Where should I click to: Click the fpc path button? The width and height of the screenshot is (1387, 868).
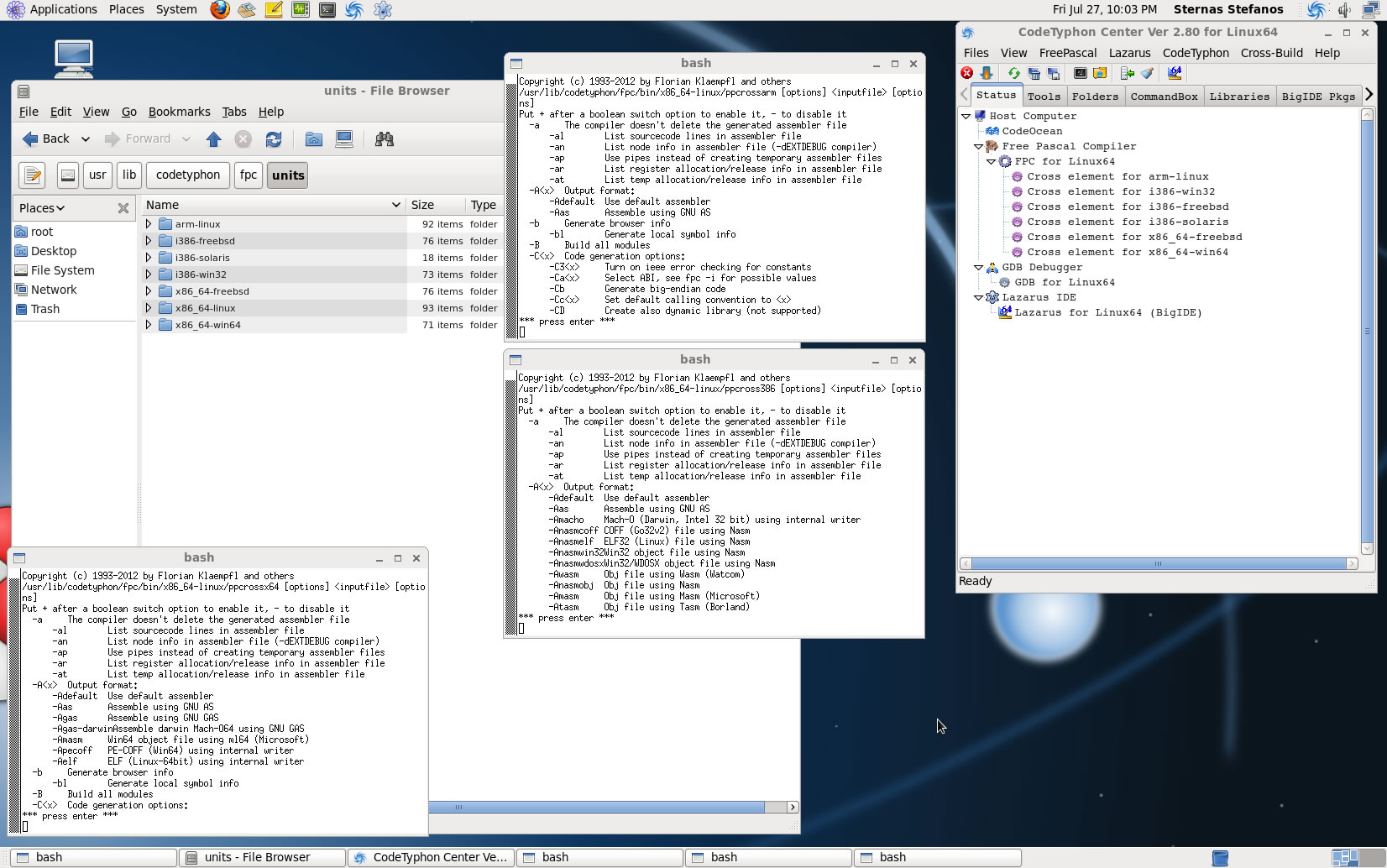[249, 175]
